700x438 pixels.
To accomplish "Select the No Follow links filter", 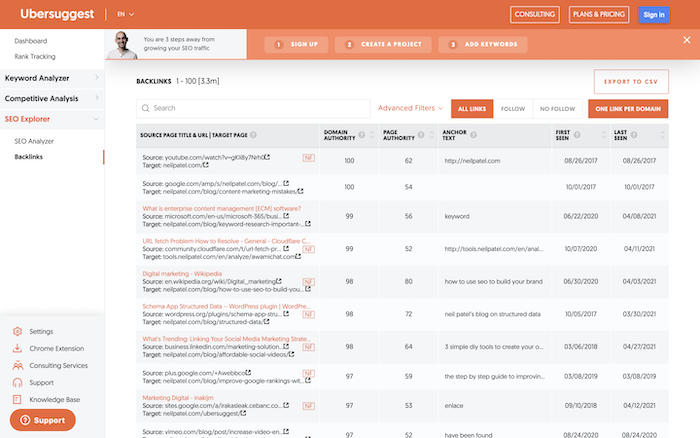I will tap(558, 109).
